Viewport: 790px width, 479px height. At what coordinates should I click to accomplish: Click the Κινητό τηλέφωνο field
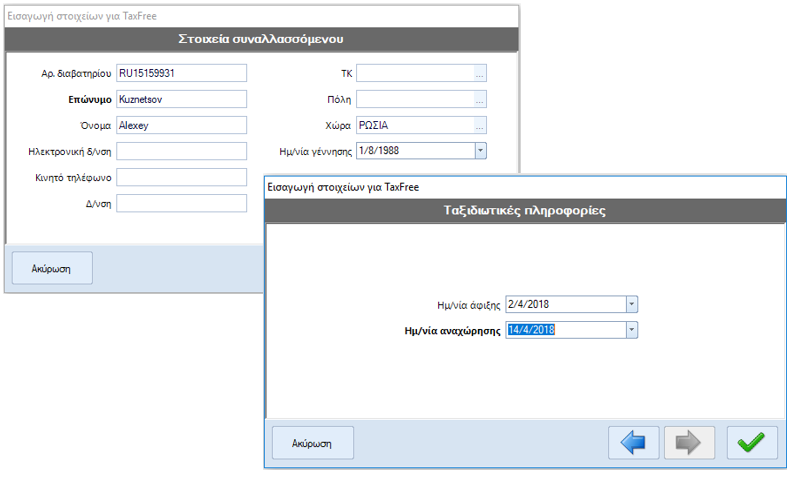point(181,177)
